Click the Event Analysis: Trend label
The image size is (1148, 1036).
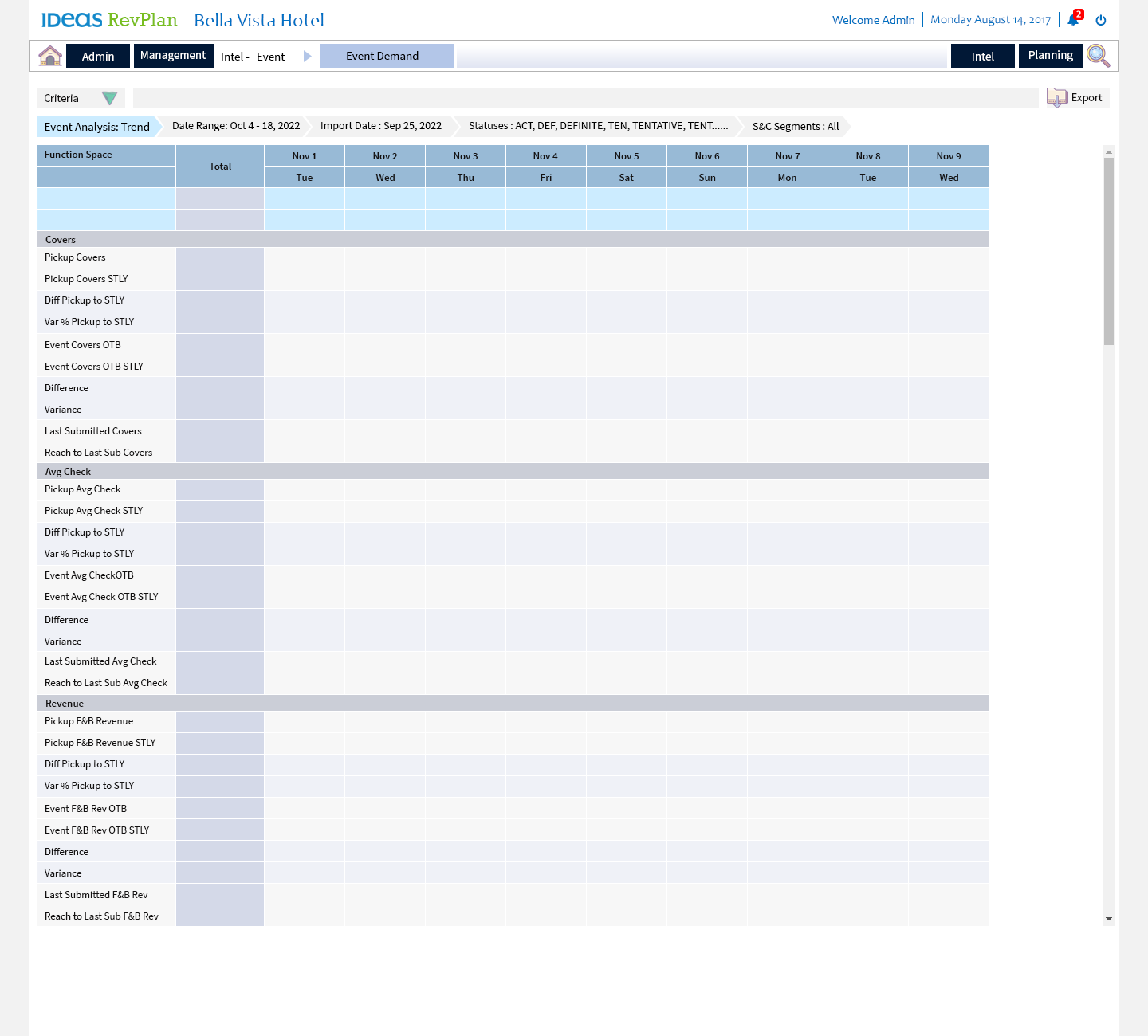[97, 127]
